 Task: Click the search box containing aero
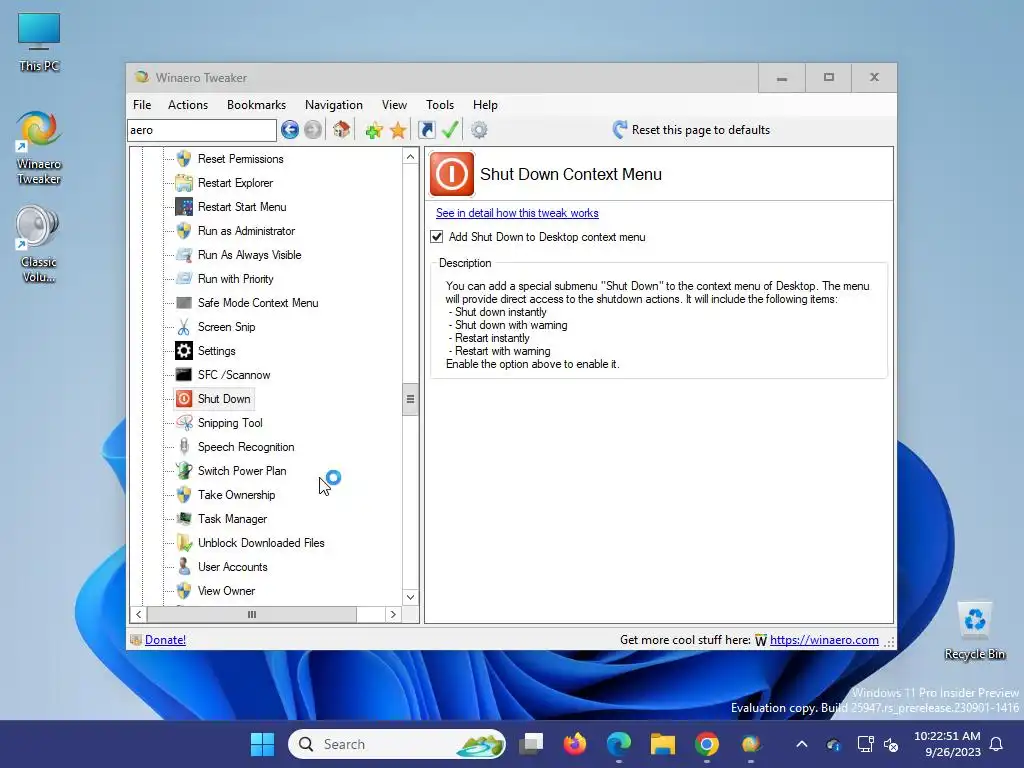click(202, 130)
